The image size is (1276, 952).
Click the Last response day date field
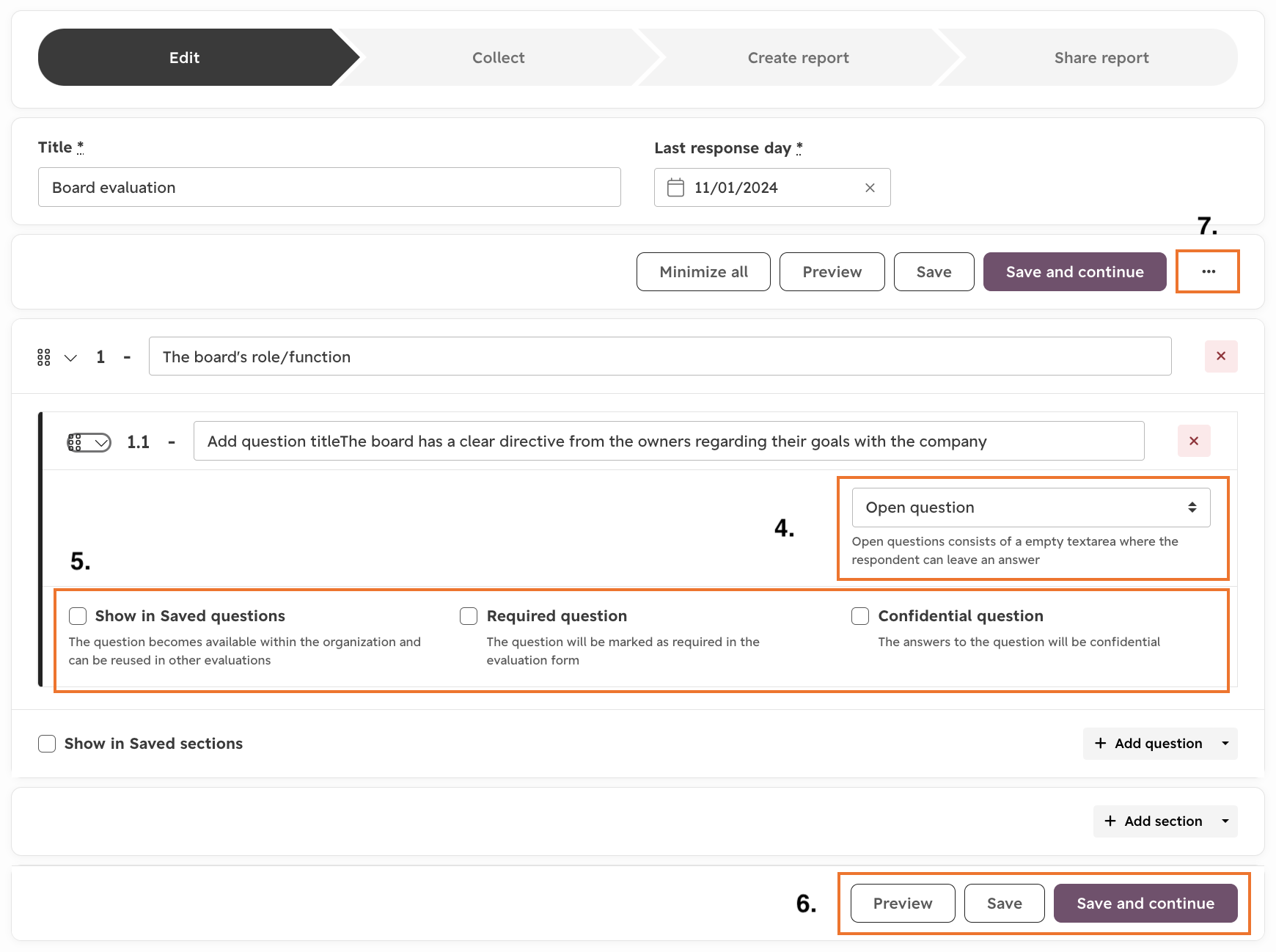772,188
